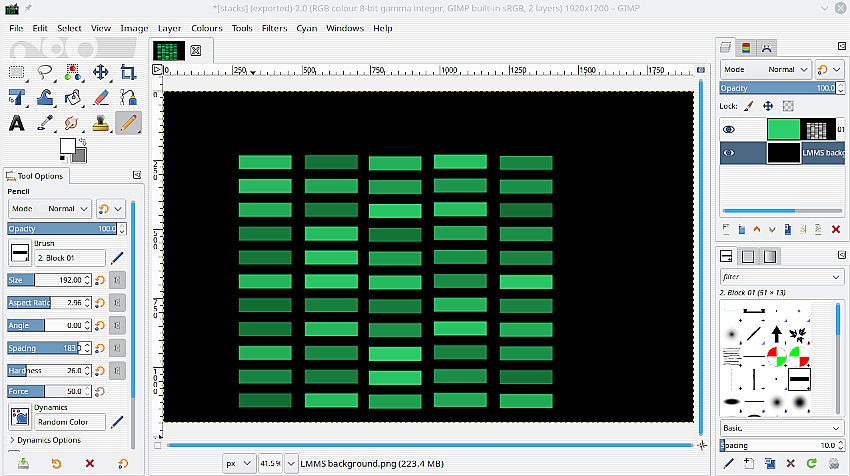Open the Pencil Mode Normal dropdown

[50, 209]
